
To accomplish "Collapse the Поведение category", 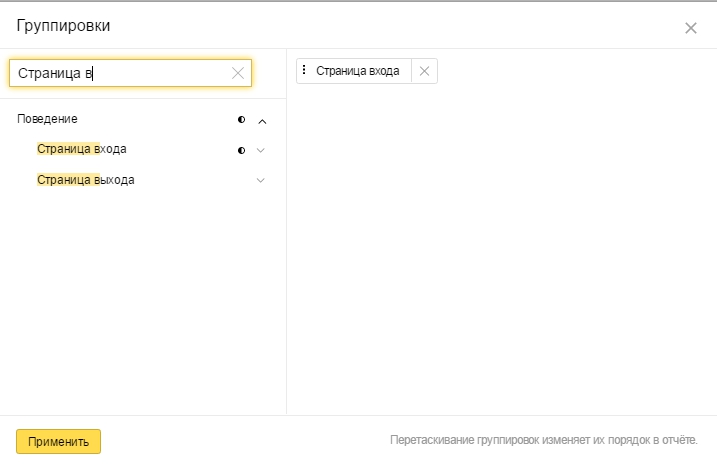I will click(262, 121).
